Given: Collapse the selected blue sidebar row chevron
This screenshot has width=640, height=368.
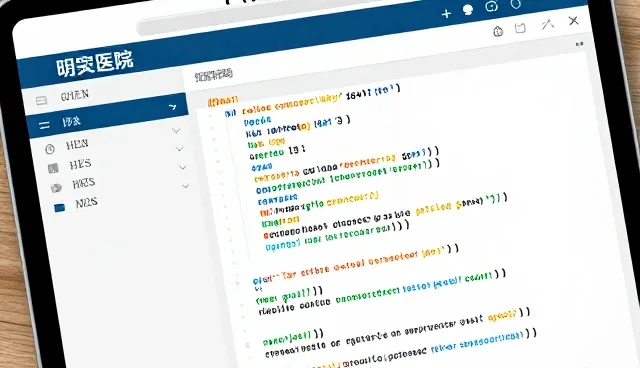Looking at the screenshot, I should [x=173, y=107].
